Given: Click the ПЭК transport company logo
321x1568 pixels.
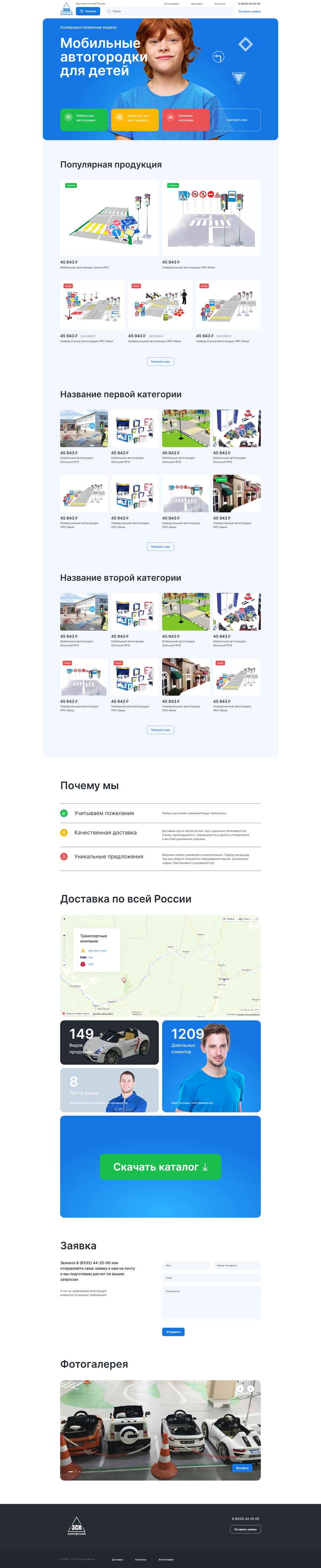Looking at the screenshot, I should click(x=83, y=957).
